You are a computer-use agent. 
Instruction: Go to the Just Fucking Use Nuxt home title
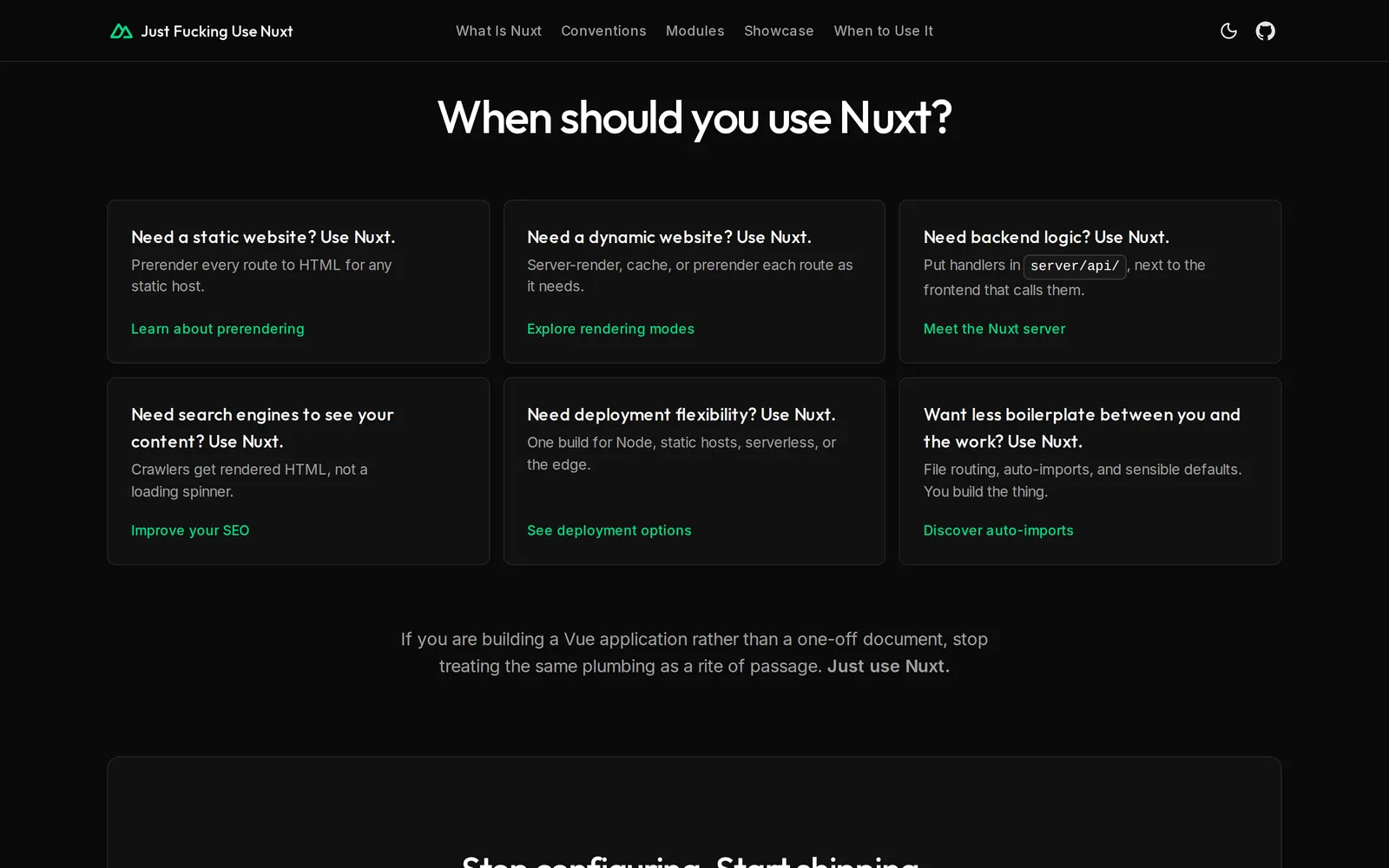(217, 31)
